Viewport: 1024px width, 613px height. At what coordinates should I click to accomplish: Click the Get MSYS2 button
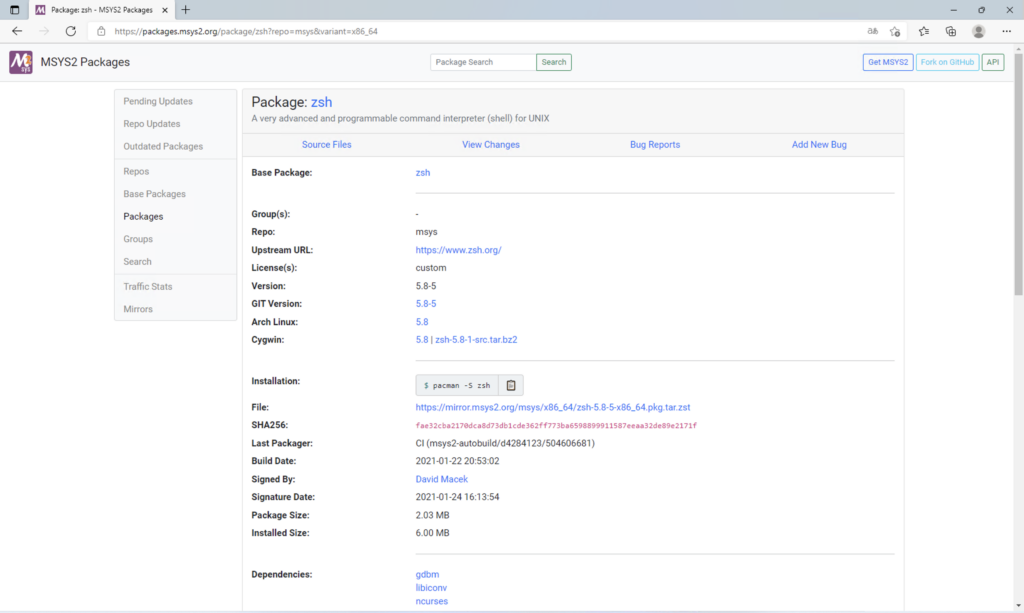tap(888, 62)
